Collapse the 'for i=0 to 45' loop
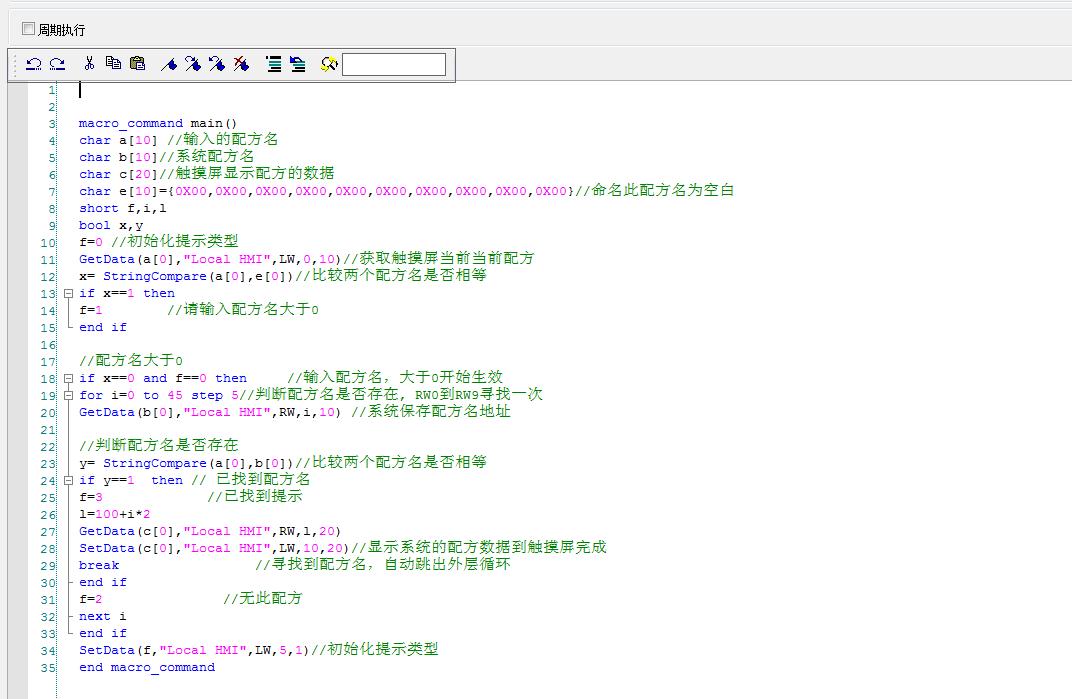Image resolution: width=1072 pixels, height=699 pixels. tap(68, 395)
